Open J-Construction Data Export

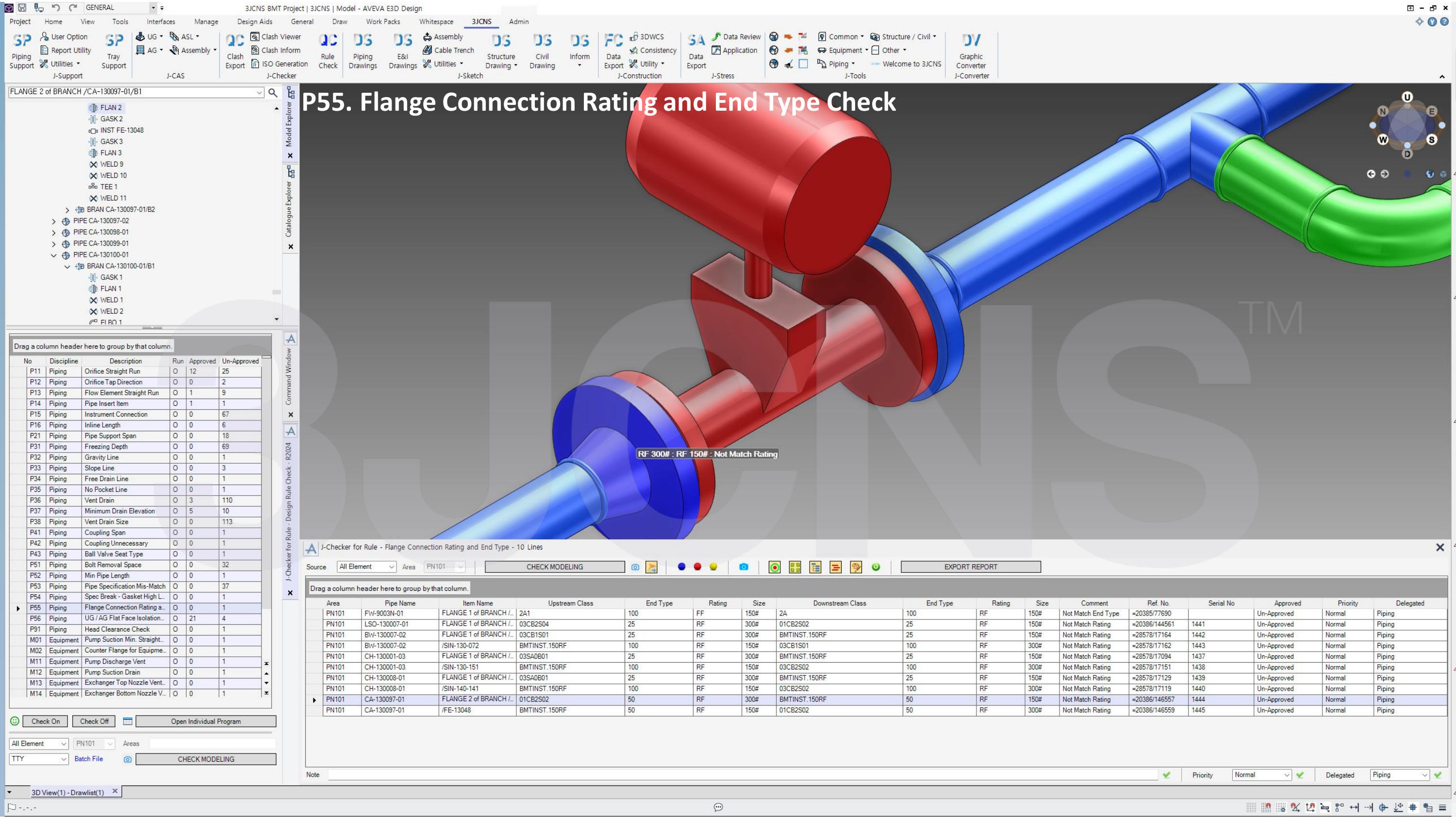click(x=613, y=51)
